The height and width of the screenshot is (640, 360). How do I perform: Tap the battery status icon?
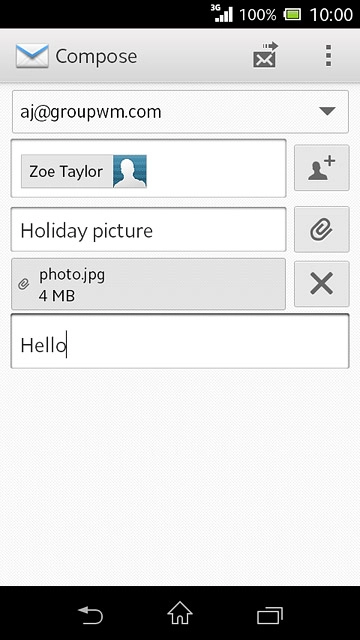[x=292, y=15]
